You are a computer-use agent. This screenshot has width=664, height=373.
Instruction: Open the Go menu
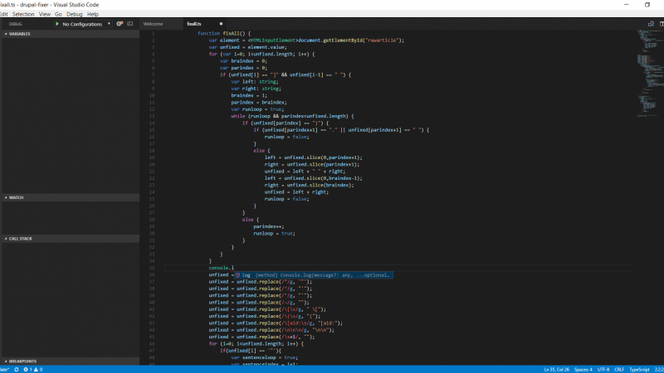(x=58, y=14)
